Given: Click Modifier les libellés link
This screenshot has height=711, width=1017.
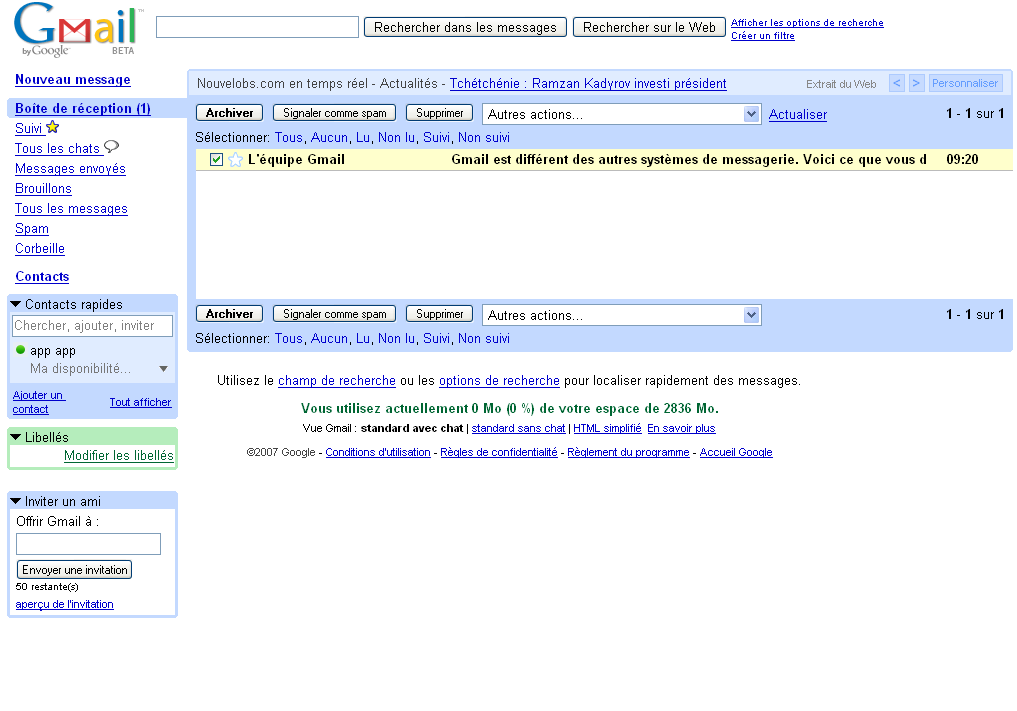Looking at the screenshot, I should [x=119, y=455].
